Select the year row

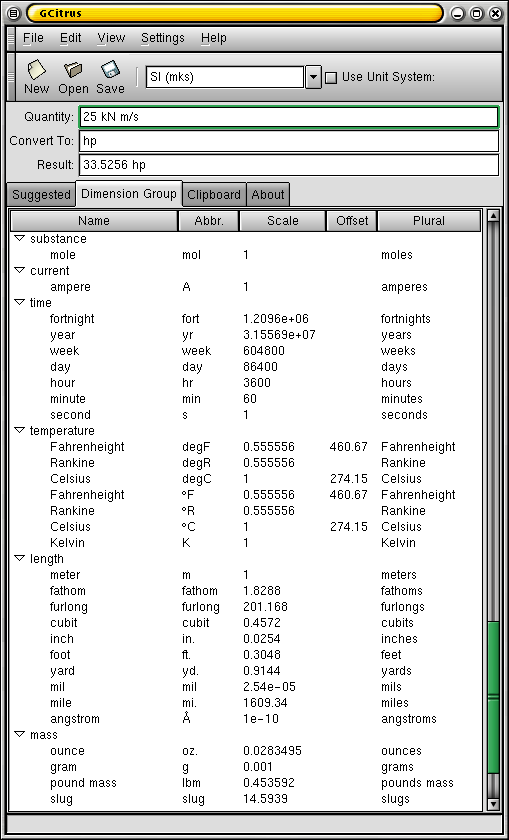[245, 335]
